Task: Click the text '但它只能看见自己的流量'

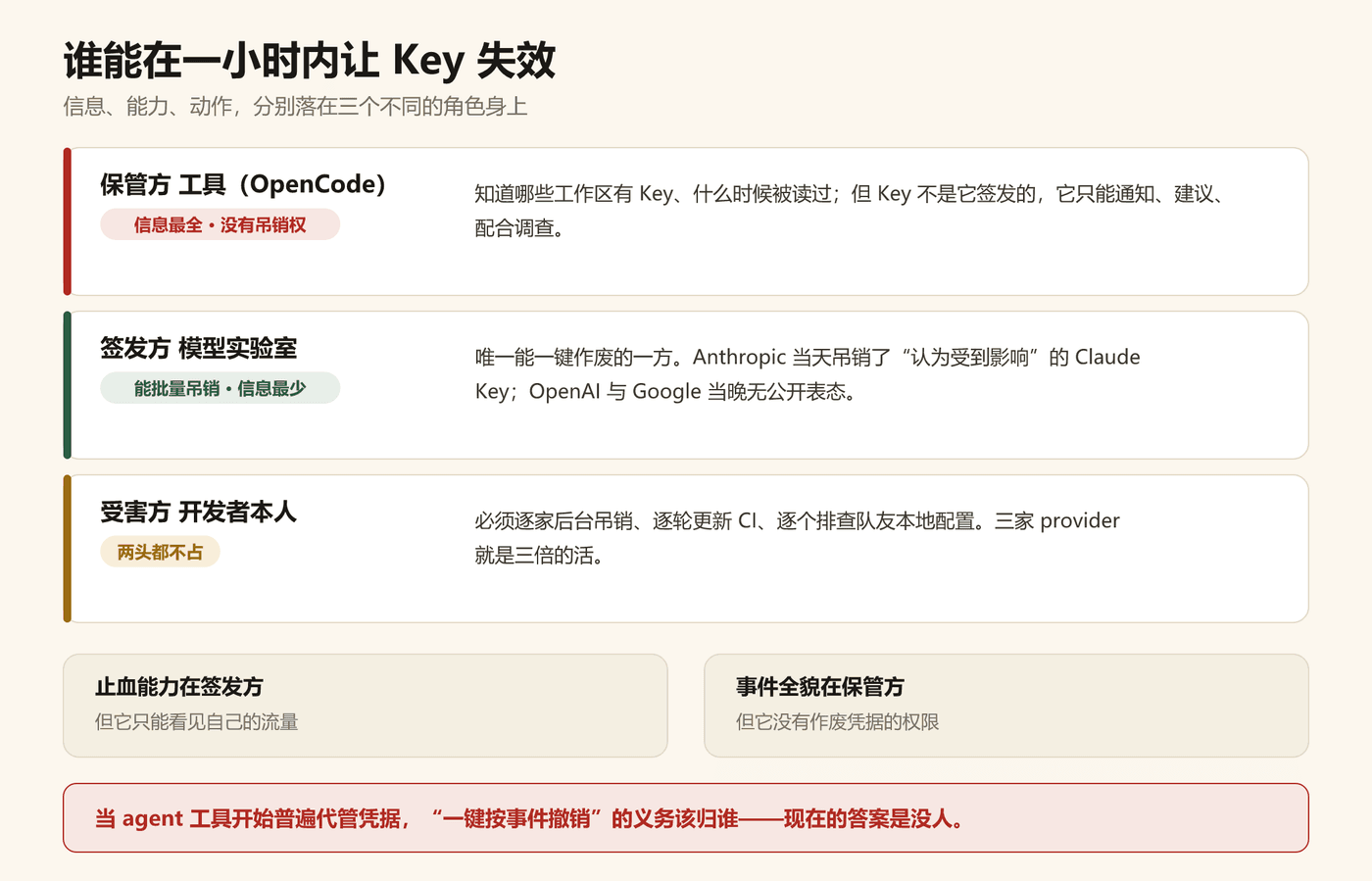Action: click(x=196, y=722)
